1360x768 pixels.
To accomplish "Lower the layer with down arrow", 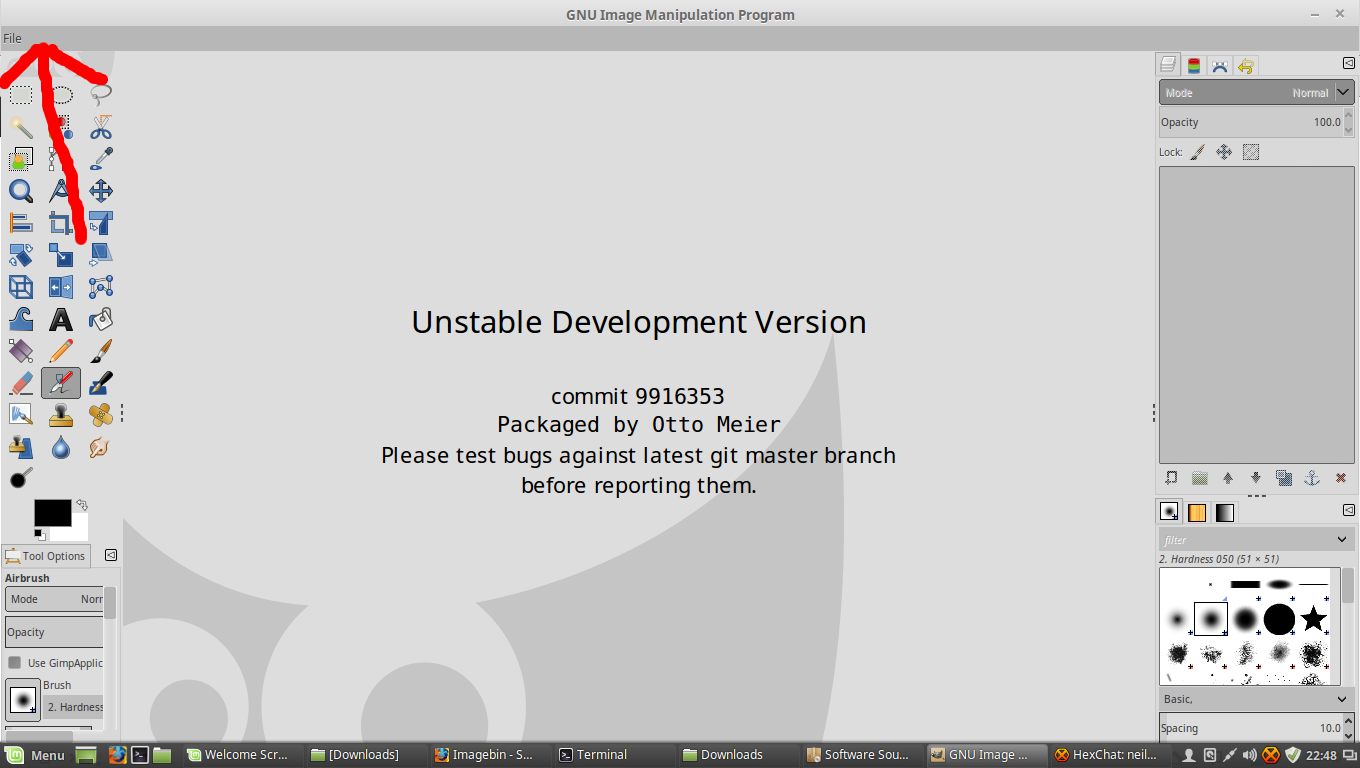I will click(1256, 478).
